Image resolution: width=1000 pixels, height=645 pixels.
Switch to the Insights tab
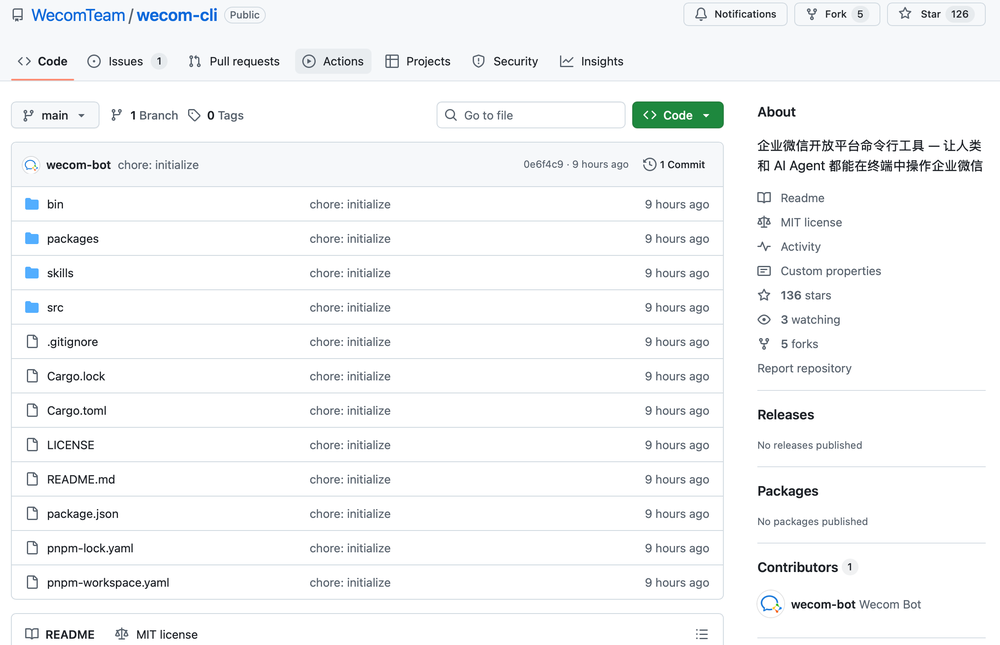coord(592,61)
